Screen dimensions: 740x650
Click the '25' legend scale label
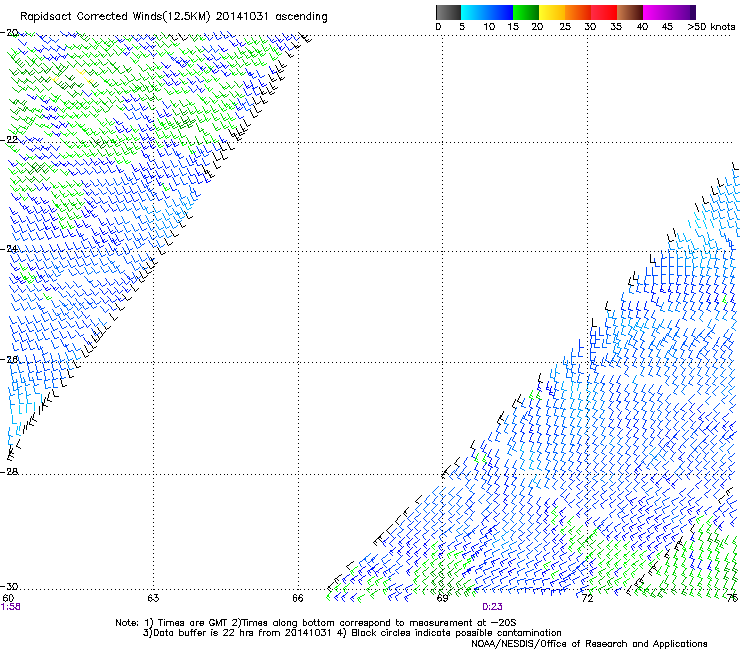pyautogui.click(x=565, y=27)
